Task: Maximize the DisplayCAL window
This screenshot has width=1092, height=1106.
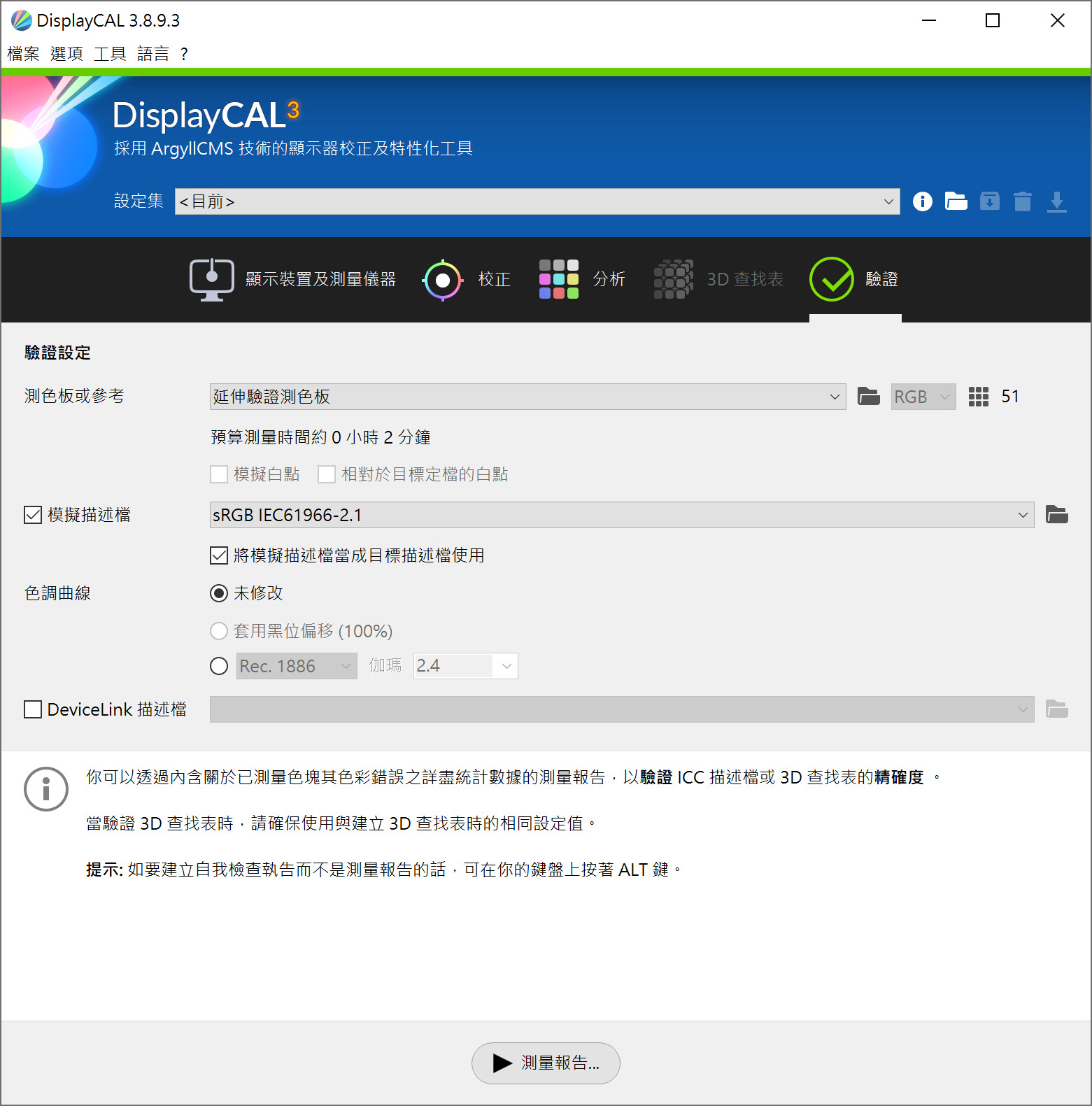Action: 993,20
